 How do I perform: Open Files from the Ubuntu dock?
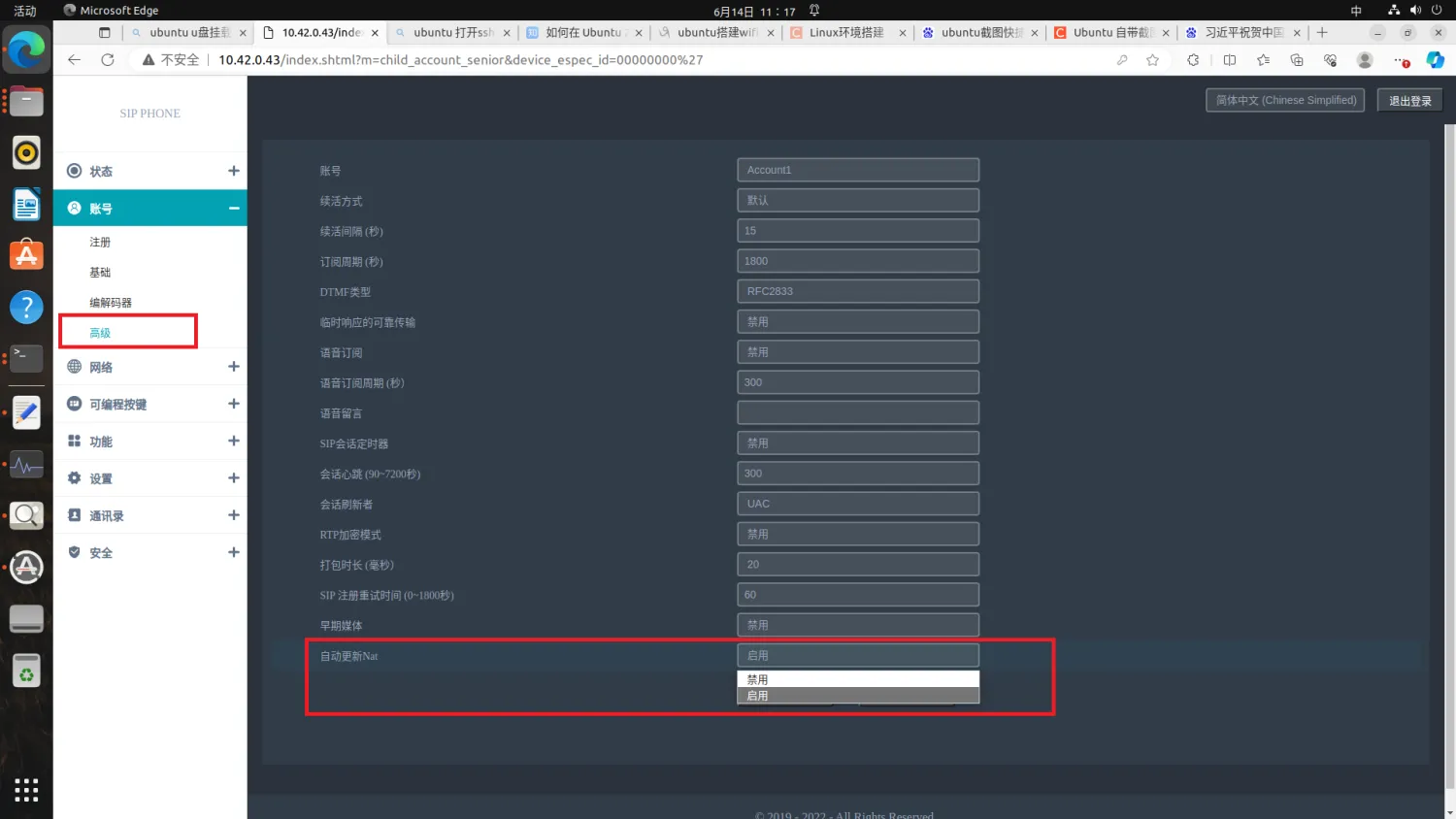26,101
